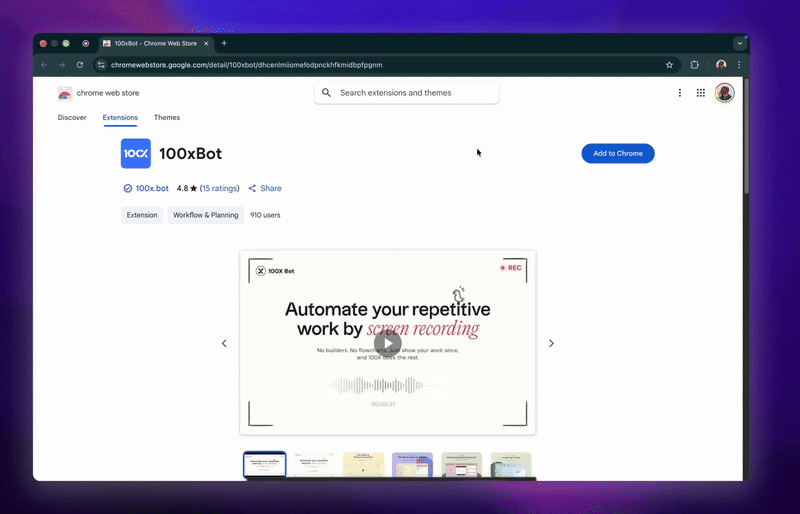Click the Add to Chrome button
This screenshot has width=800, height=514.
tap(617, 153)
